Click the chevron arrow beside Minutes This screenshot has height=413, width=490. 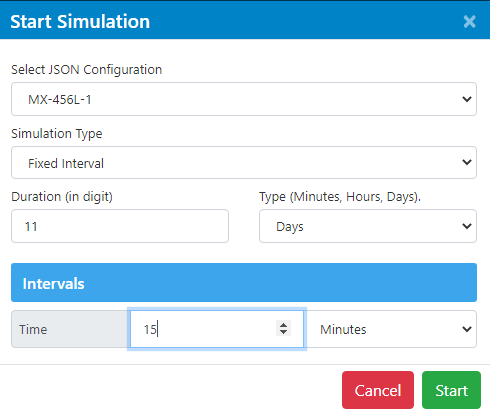point(467,329)
